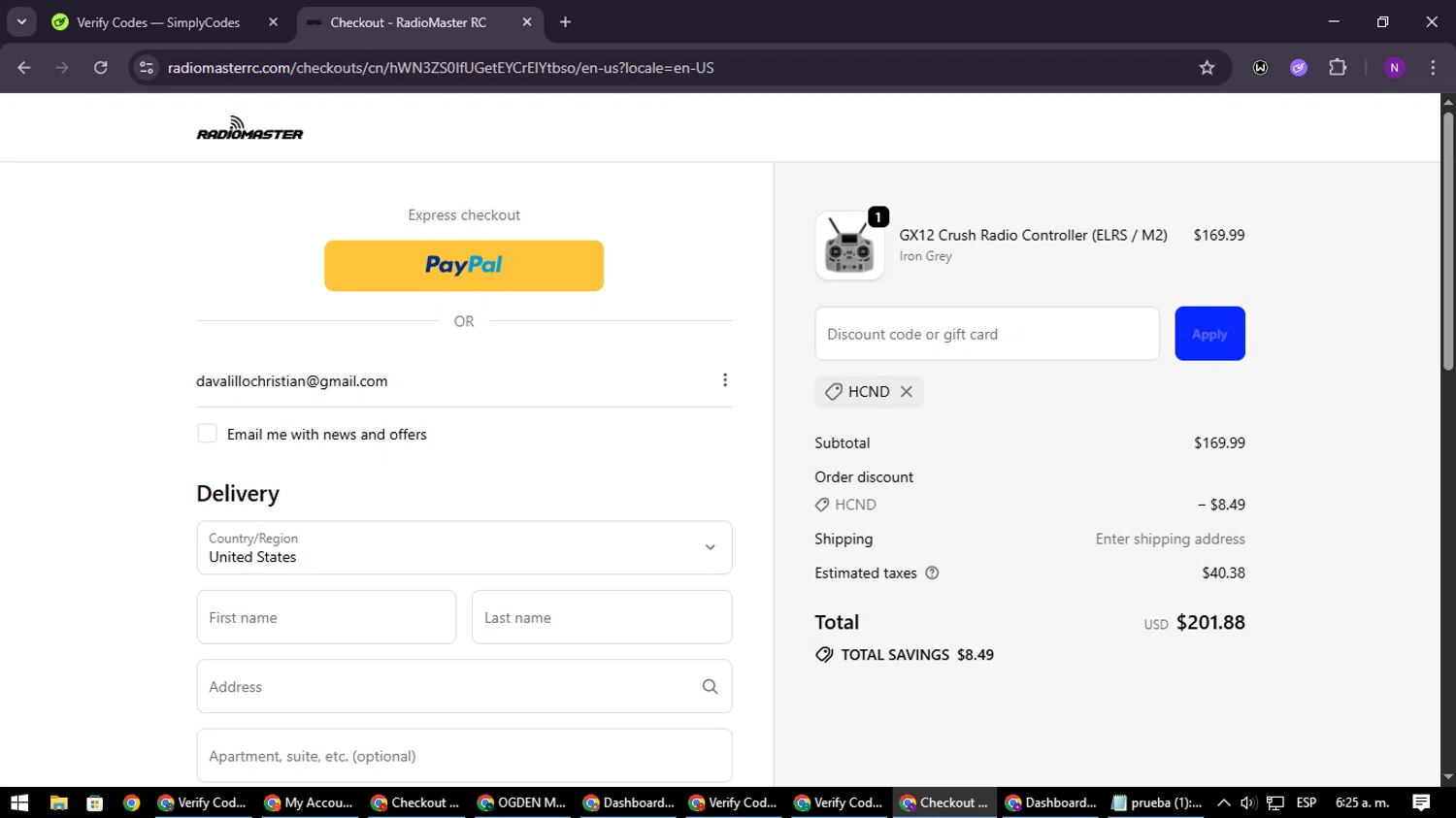Click the browser forward arrow
1456x818 pixels.
click(x=62, y=68)
